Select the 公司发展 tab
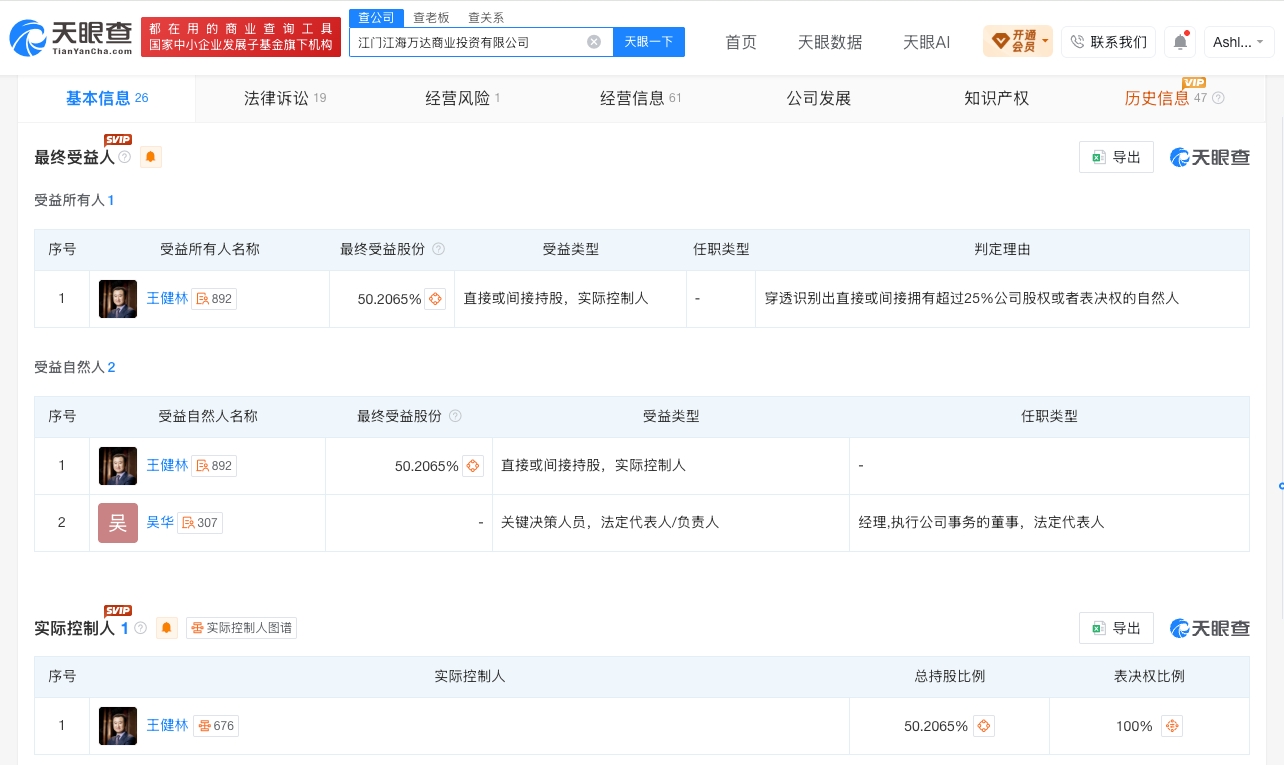The height and width of the screenshot is (765, 1284). 819,98
